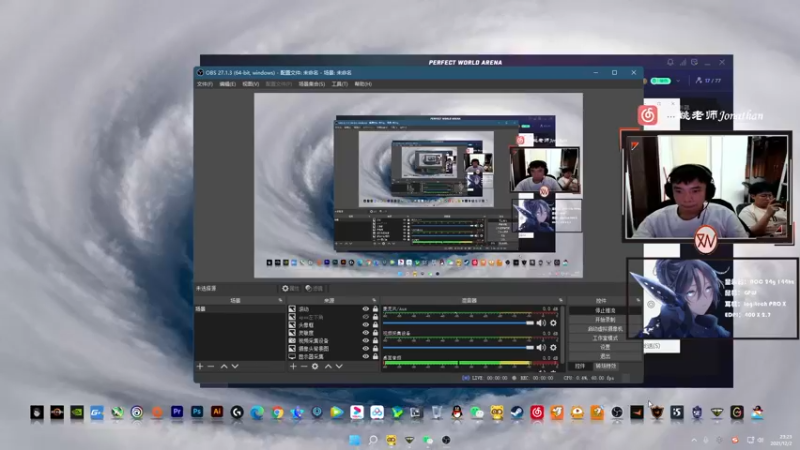The image size is (800, 450).
Task: Expand the status dropdown chevron in Perfect World Arena
Action: [x=678, y=81]
